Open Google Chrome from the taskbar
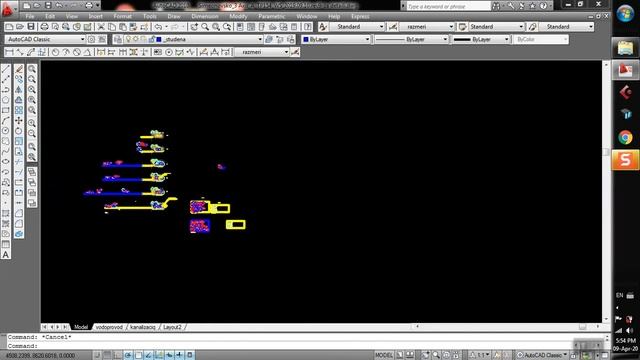Image resolution: width=640 pixels, height=360 pixels. pos(625,138)
